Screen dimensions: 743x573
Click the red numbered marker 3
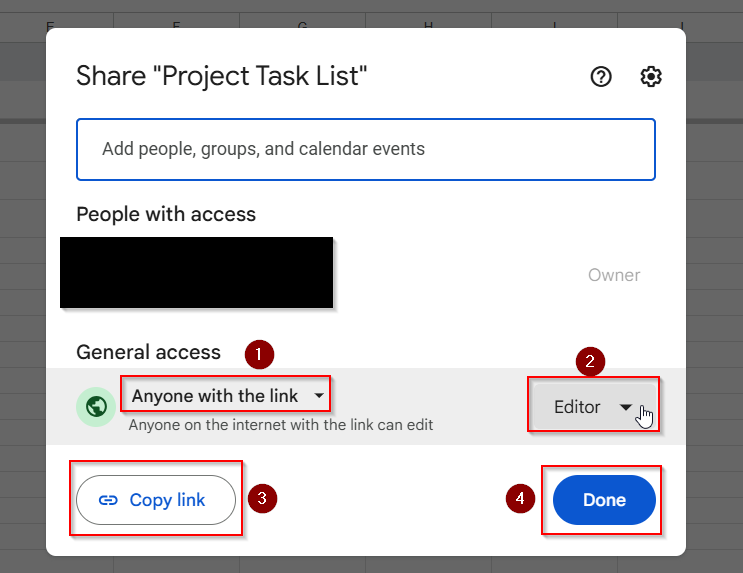pyautogui.click(x=262, y=498)
